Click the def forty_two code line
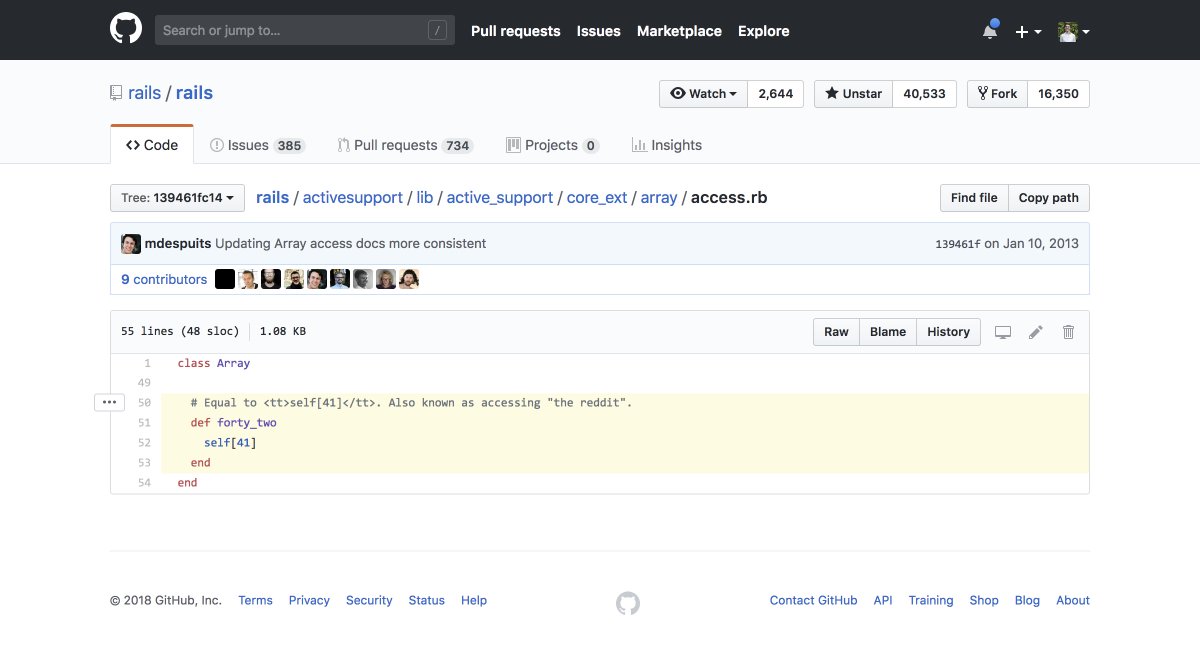The width and height of the screenshot is (1200, 667). pyautogui.click(x=624, y=423)
